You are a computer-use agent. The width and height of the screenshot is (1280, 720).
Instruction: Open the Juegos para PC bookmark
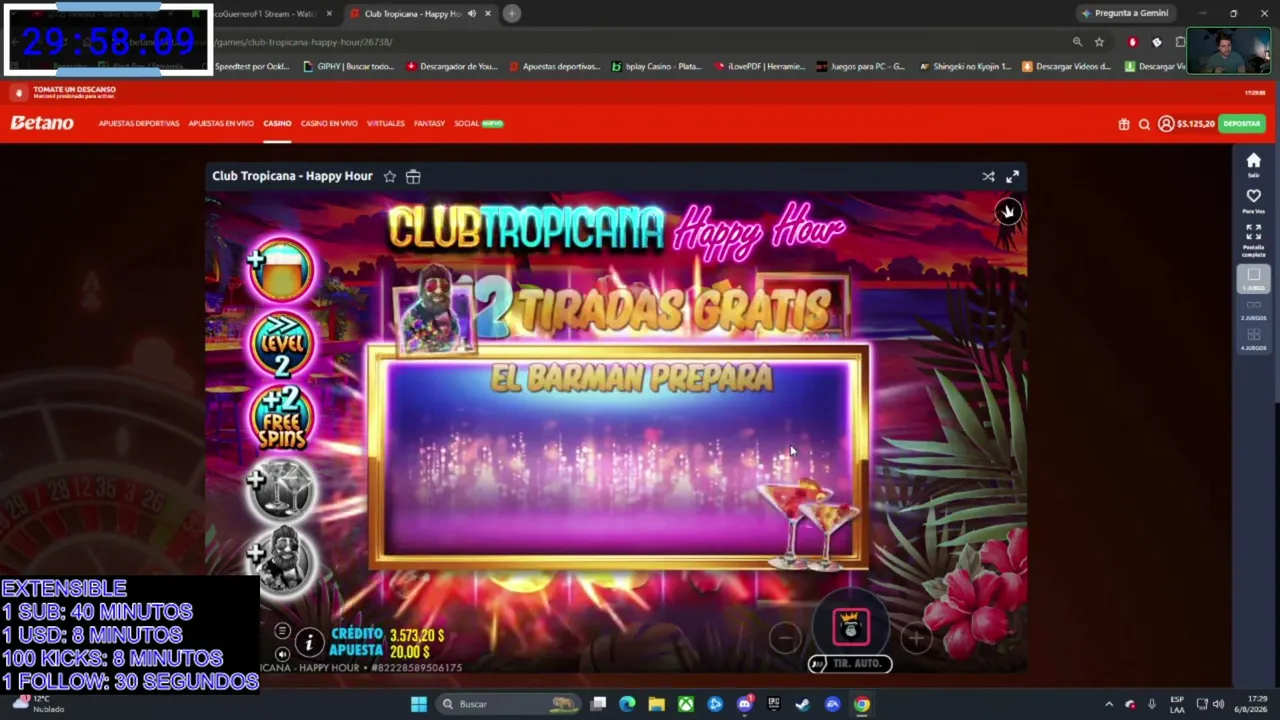pyautogui.click(x=861, y=66)
